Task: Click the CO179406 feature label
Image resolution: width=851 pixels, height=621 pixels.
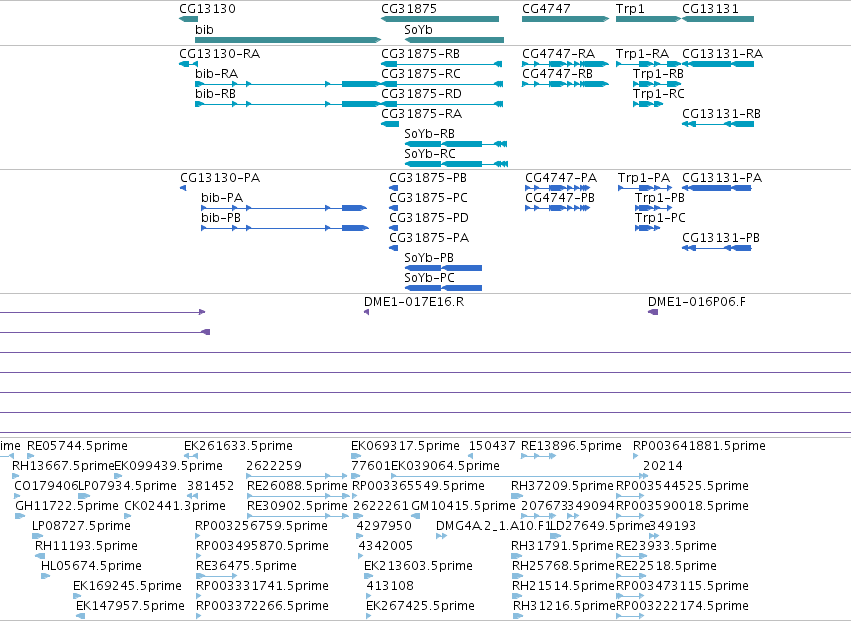Action: (46, 486)
